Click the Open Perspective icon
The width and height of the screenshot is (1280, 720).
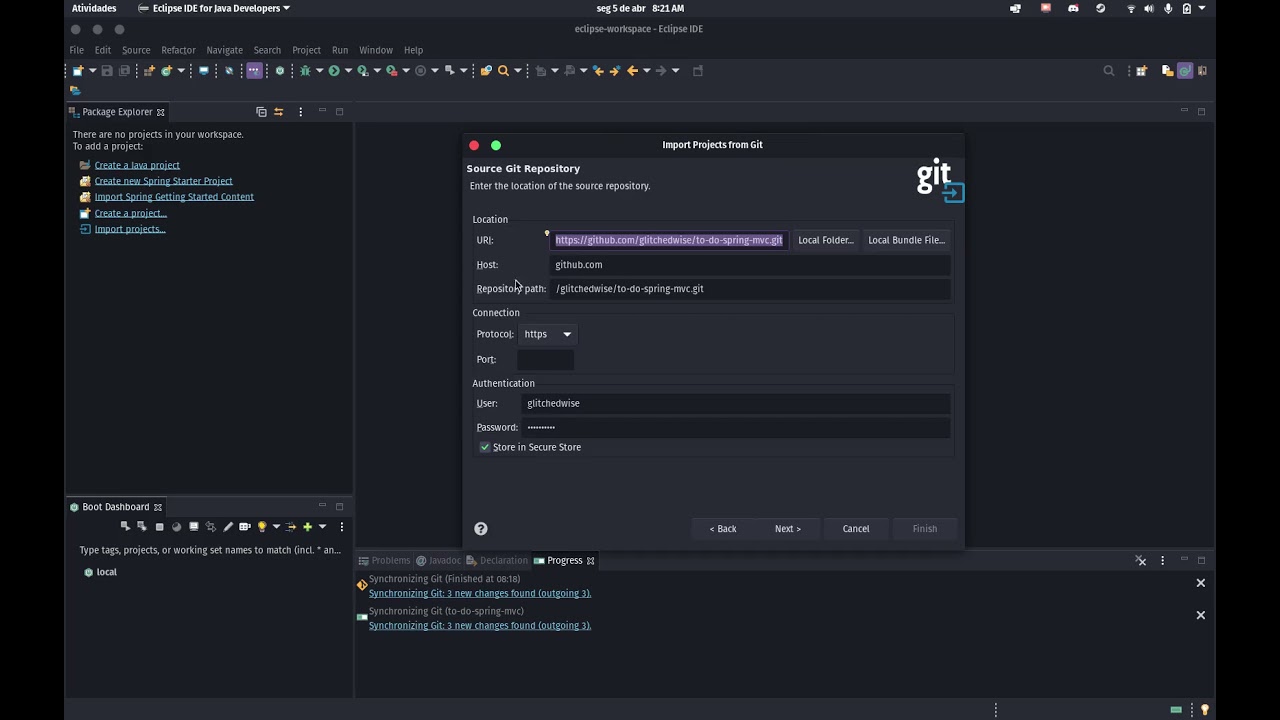[1141, 70]
